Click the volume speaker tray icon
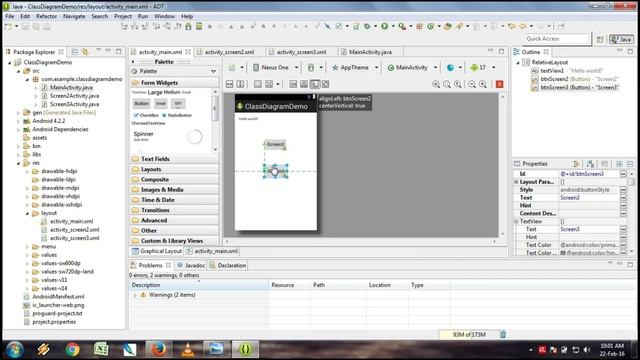Viewport: 640px width, 360px height. (587, 350)
